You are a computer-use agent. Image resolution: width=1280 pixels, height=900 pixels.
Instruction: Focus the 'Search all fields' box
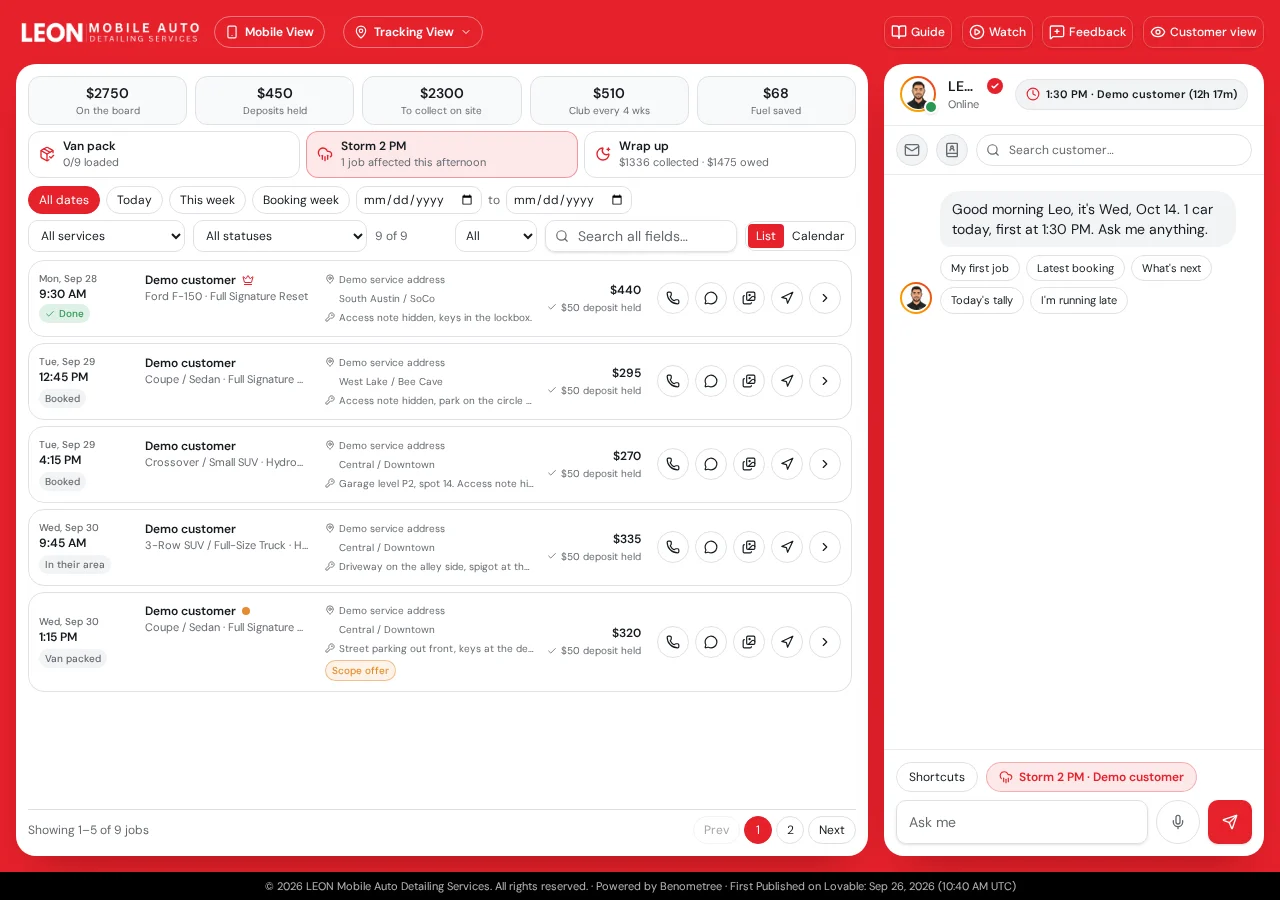pos(641,236)
